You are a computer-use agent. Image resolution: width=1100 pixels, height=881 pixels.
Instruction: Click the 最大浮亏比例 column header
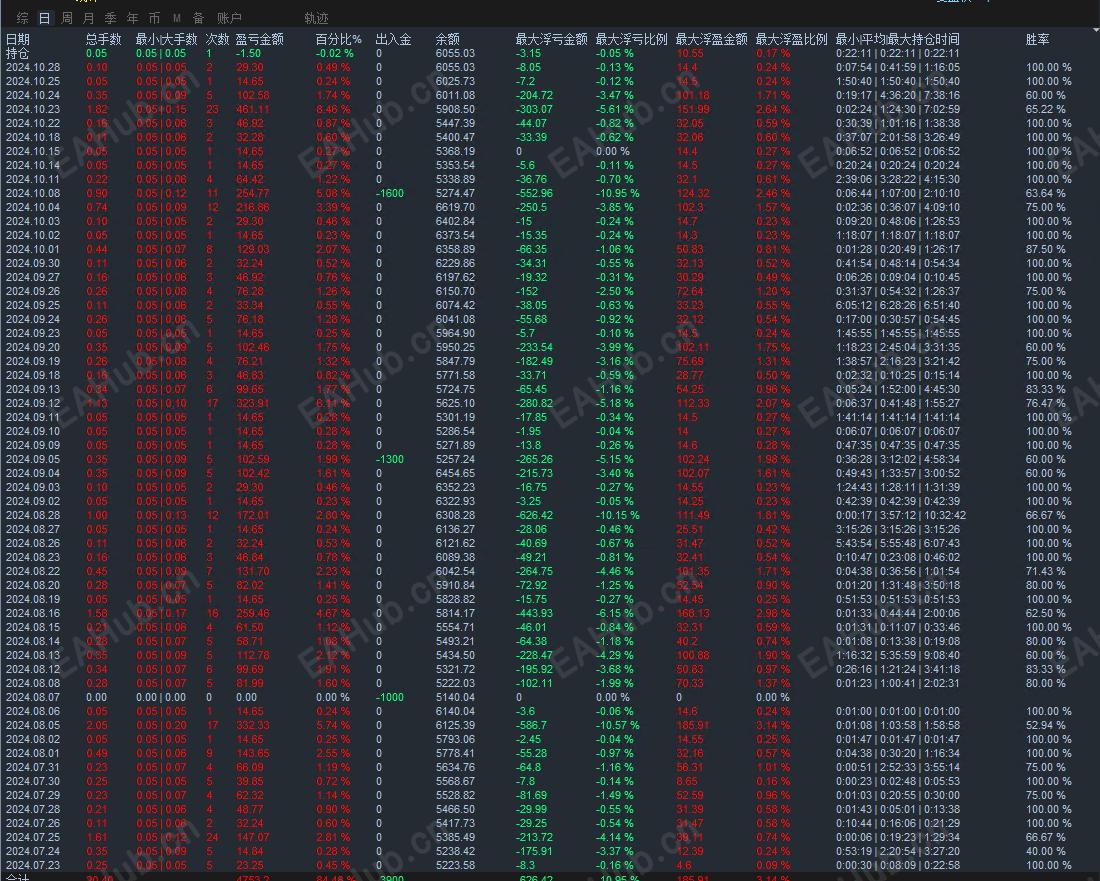click(x=632, y=39)
